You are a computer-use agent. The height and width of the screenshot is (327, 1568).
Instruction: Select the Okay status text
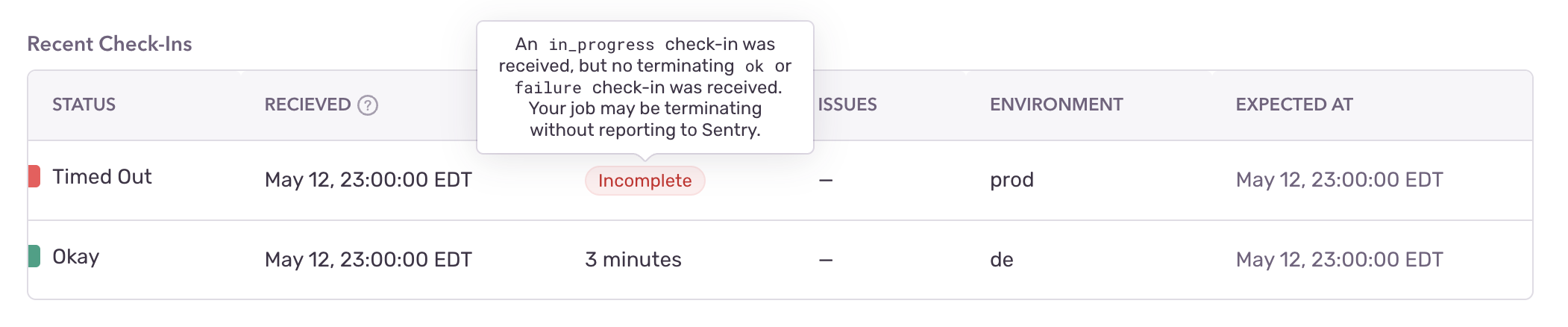pos(76,257)
